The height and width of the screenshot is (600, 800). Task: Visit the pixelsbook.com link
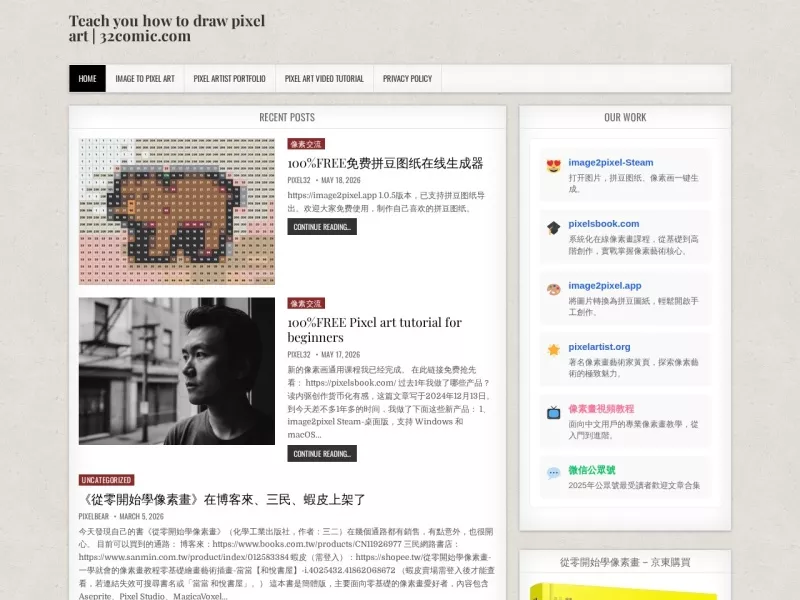point(604,223)
